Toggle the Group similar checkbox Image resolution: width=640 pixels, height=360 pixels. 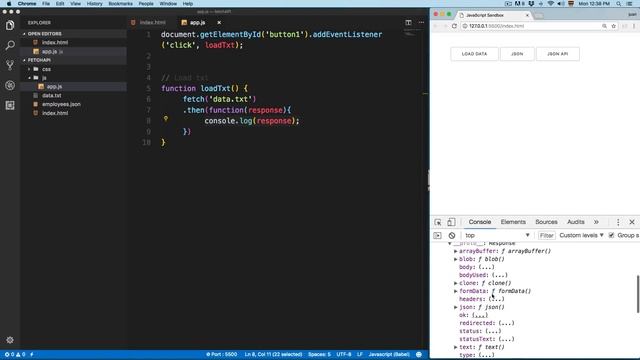[x=611, y=235]
